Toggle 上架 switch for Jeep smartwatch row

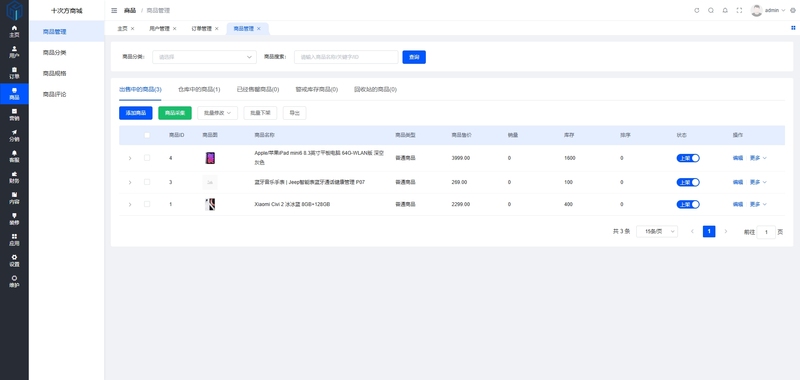[x=688, y=182]
